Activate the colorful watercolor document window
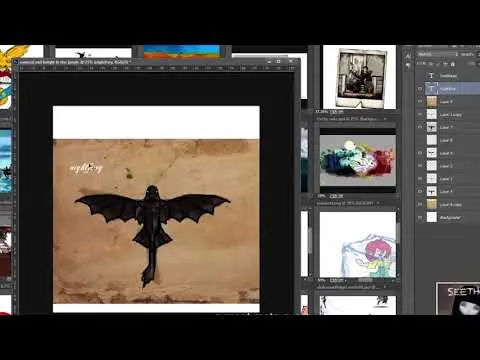The width and height of the screenshot is (480, 360). [358, 160]
